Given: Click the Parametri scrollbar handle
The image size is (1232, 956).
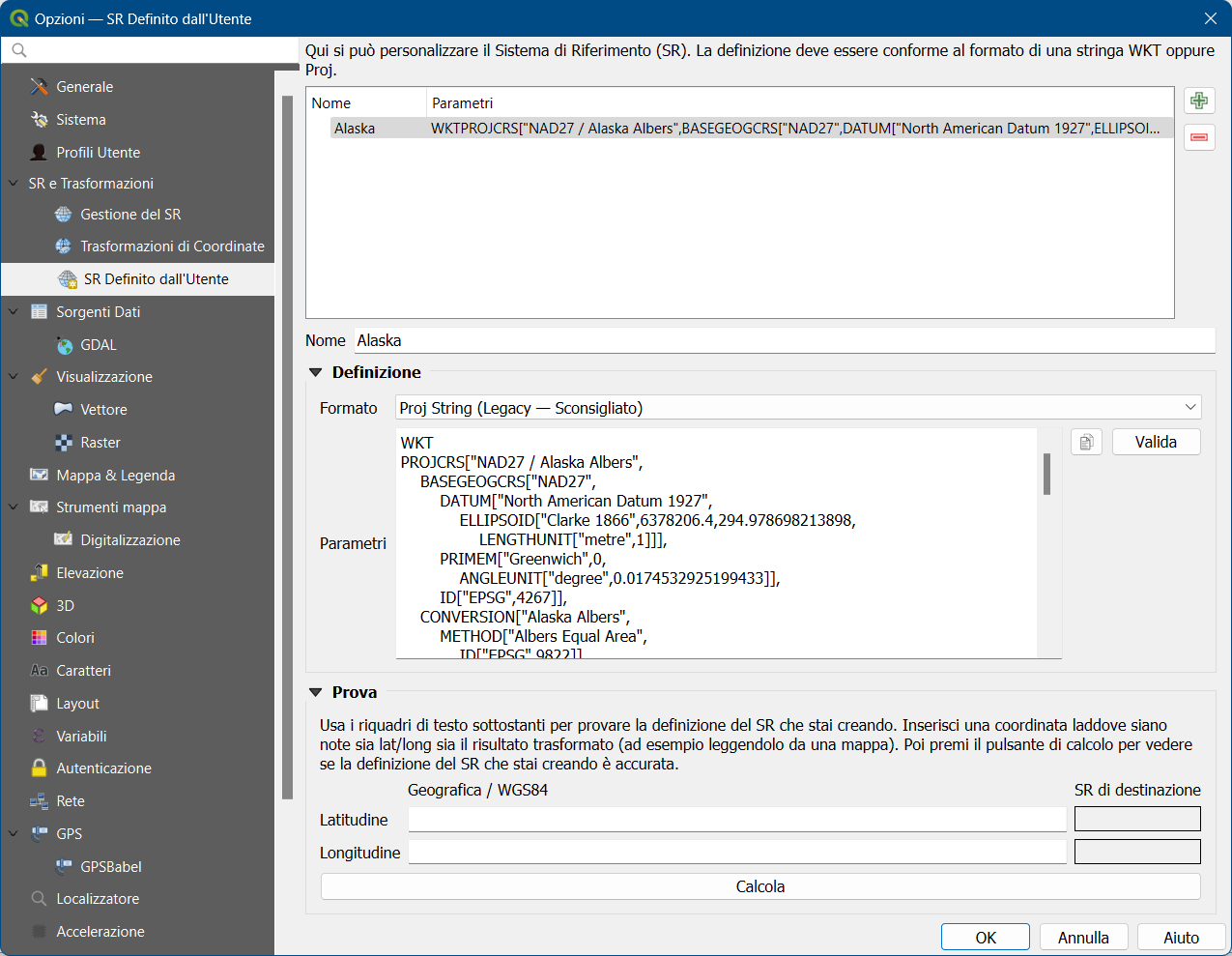Looking at the screenshot, I should point(1046,474).
